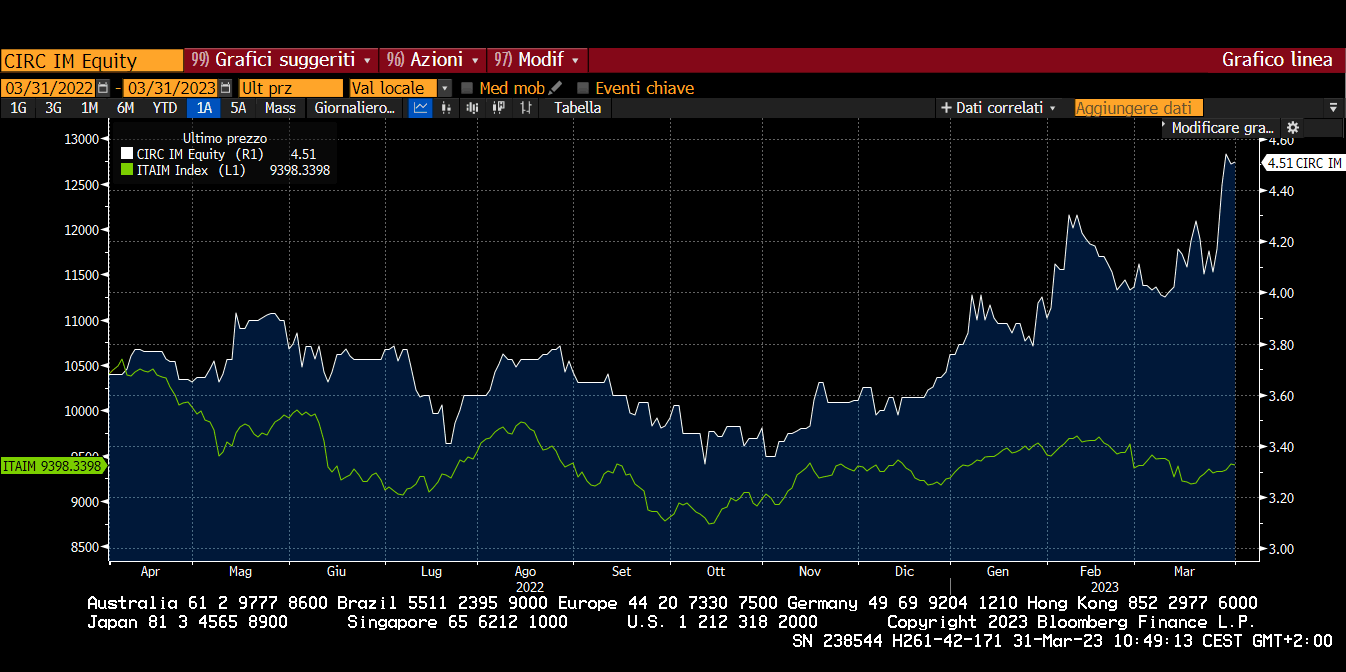
Task: Click the pencil icon next to Med mob
Action: (556, 88)
